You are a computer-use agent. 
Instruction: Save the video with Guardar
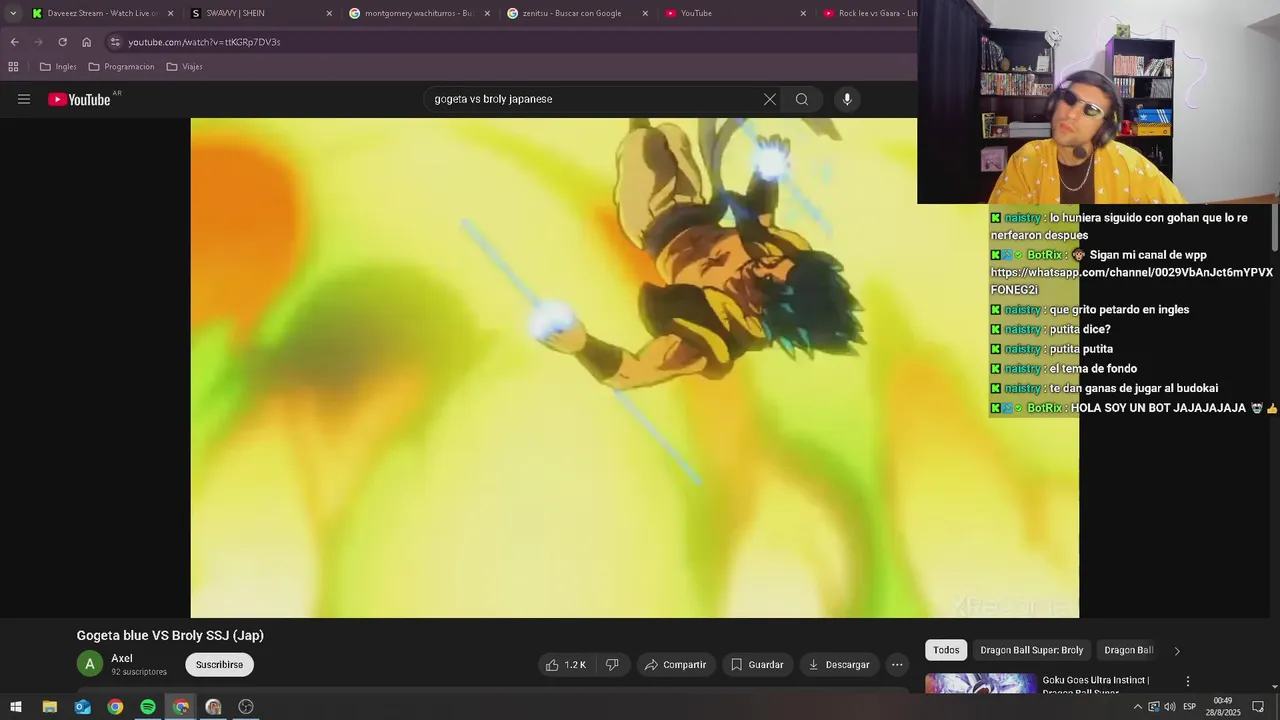(757, 665)
